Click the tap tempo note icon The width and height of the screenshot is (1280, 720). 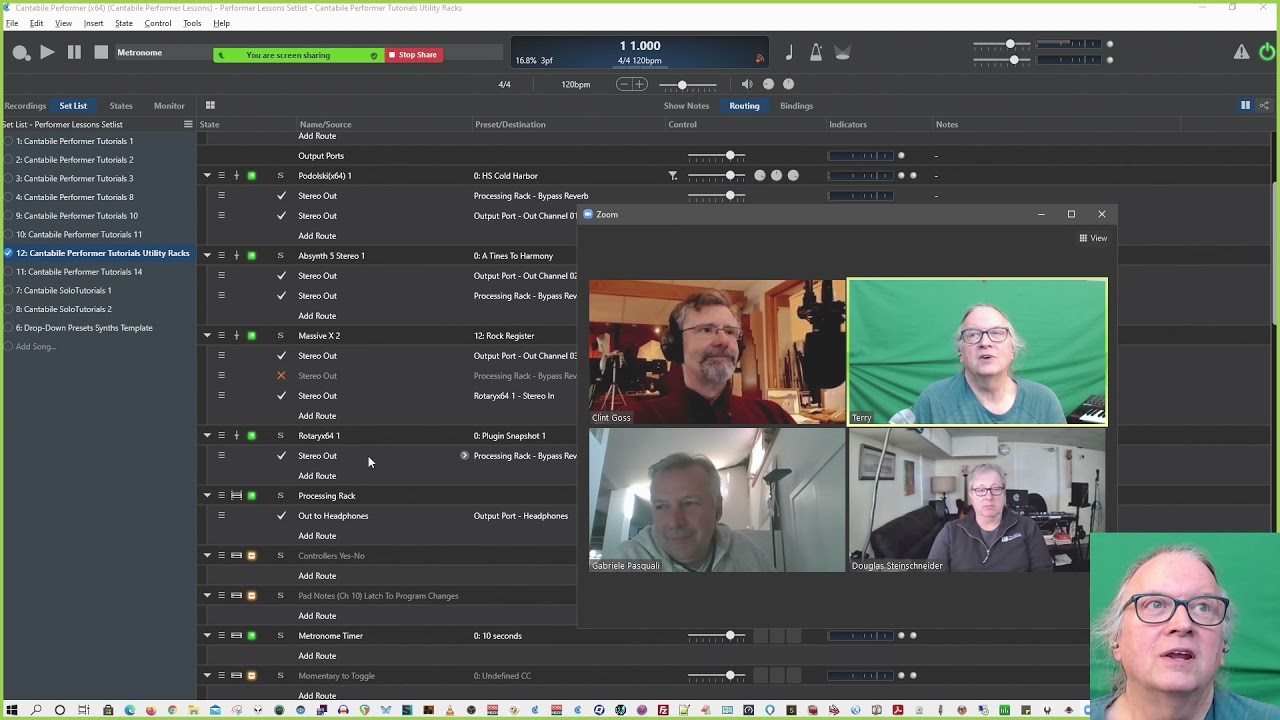point(789,53)
